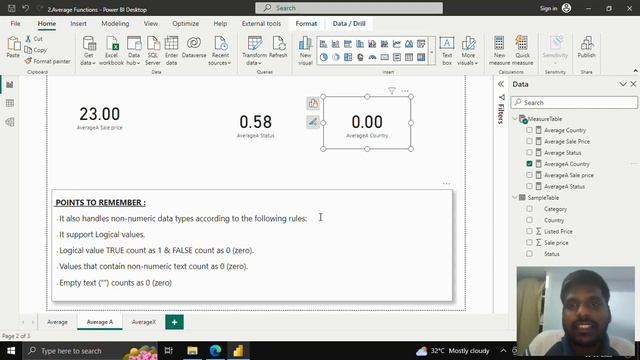
Task: Open the File menu
Action: click(16, 24)
